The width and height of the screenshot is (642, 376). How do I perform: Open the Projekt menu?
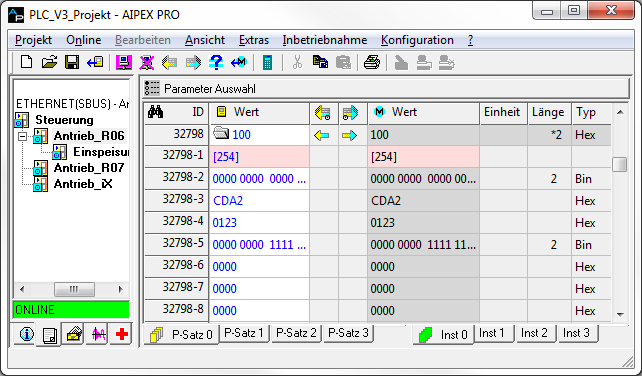click(33, 40)
